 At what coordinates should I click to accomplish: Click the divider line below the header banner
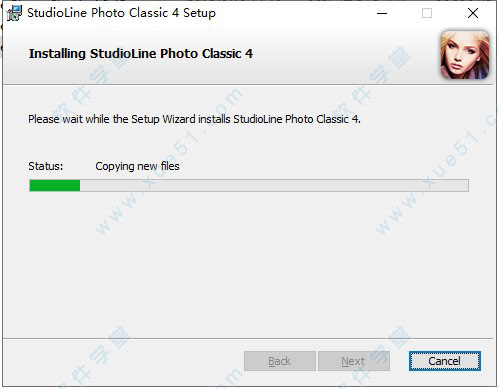[x=248, y=85]
